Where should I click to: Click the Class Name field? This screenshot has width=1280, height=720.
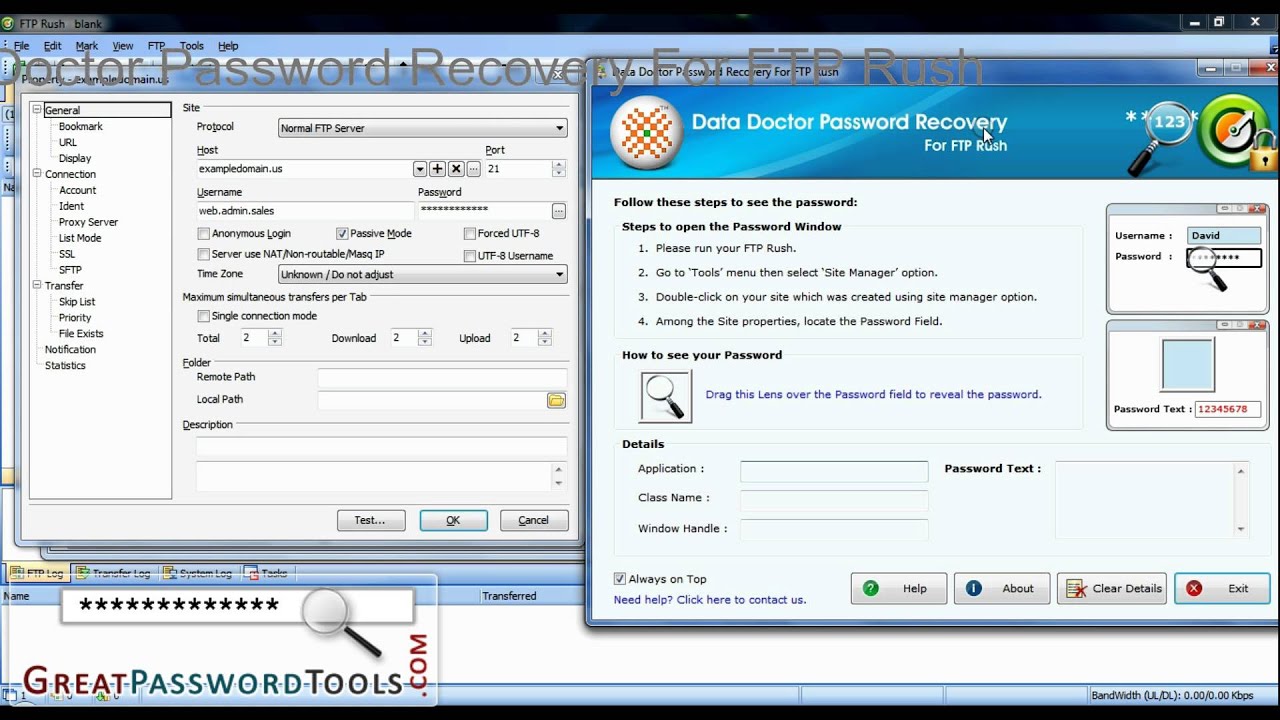click(834, 501)
